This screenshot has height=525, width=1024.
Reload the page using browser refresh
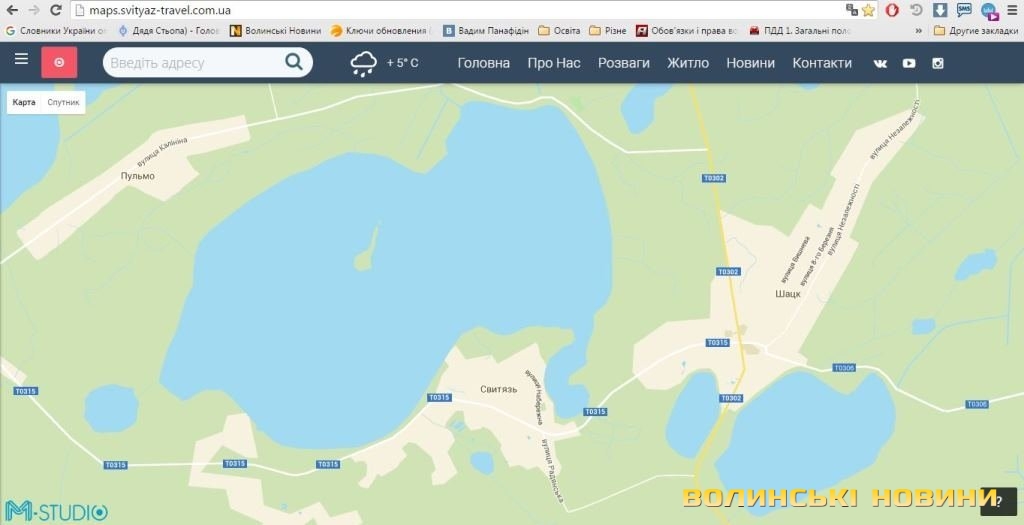click(56, 10)
